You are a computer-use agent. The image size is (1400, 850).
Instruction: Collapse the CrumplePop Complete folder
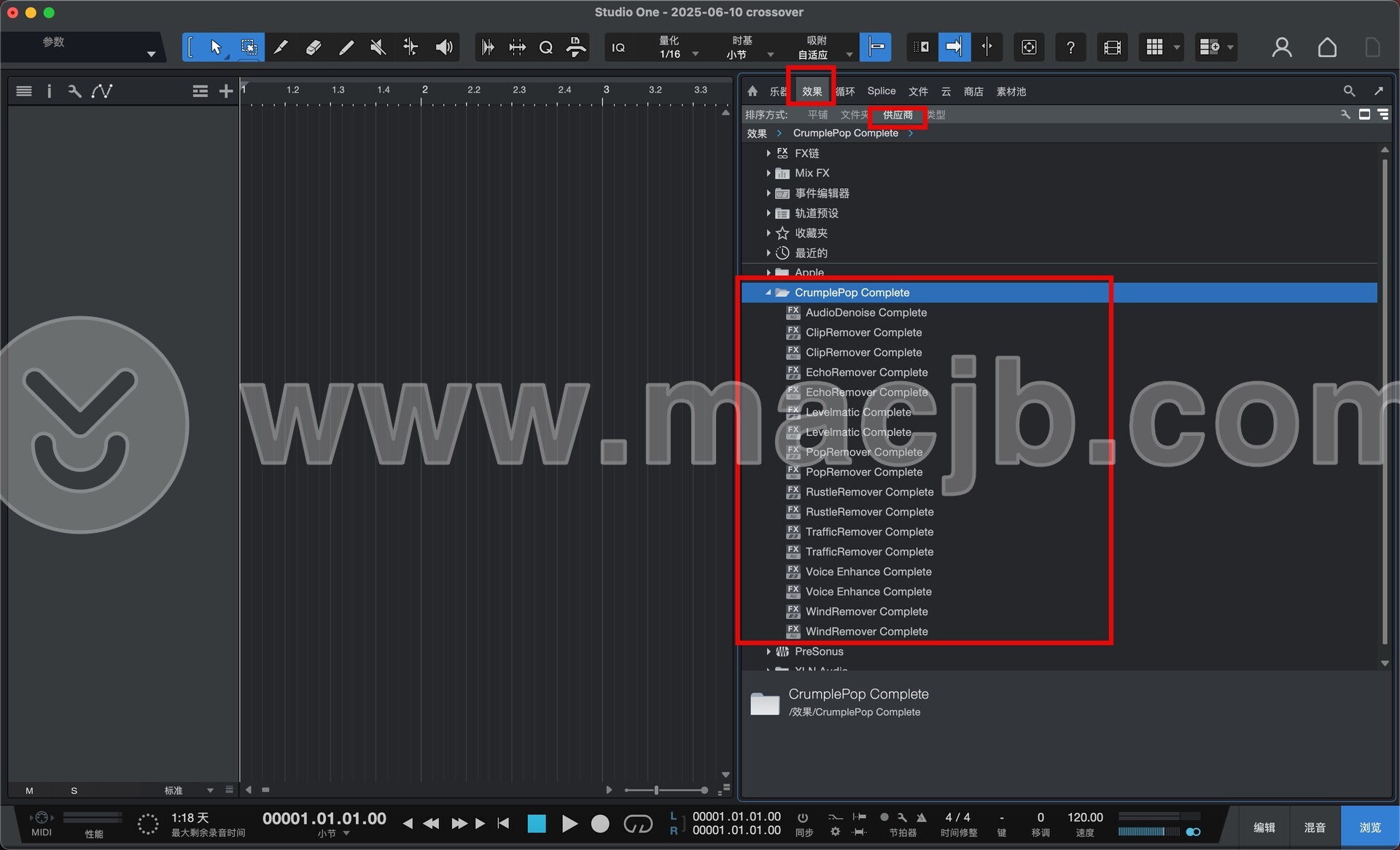tap(769, 292)
